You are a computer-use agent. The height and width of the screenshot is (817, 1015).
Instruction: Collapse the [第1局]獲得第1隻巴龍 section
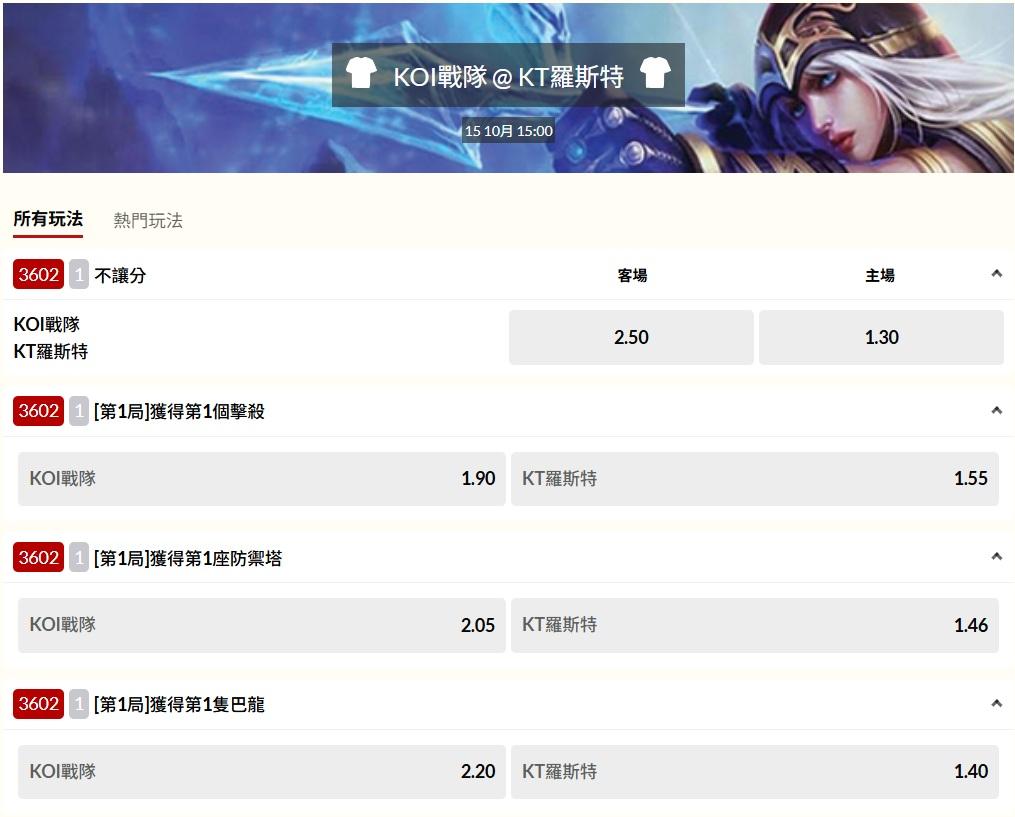coord(997,703)
